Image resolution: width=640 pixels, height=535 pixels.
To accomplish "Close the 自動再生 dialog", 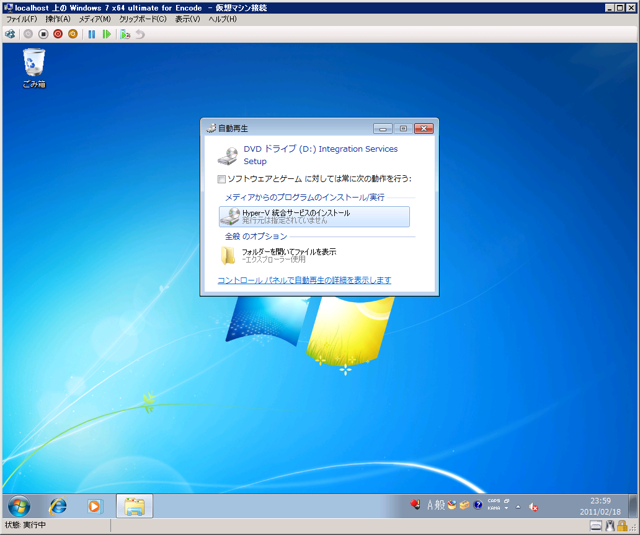I will tap(424, 129).
